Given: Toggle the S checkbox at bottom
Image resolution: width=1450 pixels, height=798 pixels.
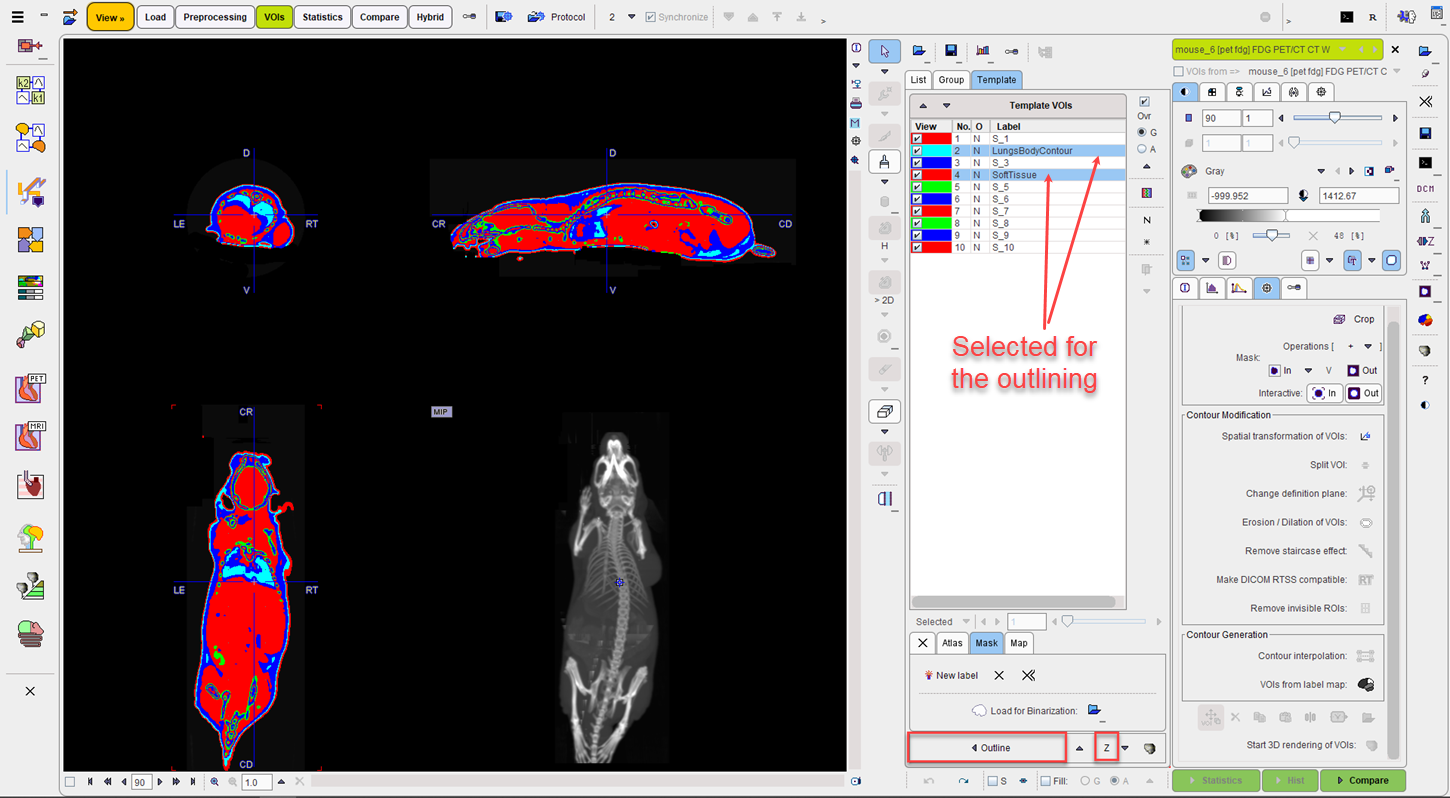Looking at the screenshot, I should pyautogui.click(x=992, y=781).
